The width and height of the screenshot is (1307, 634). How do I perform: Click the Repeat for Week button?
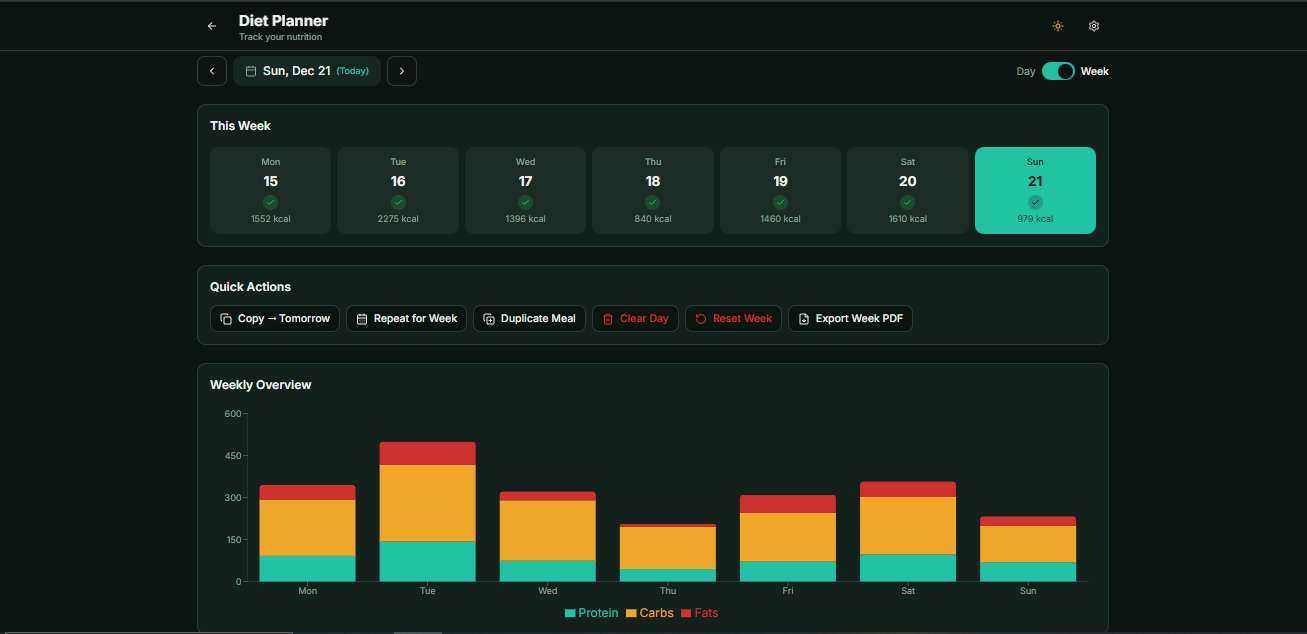click(406, 318)
